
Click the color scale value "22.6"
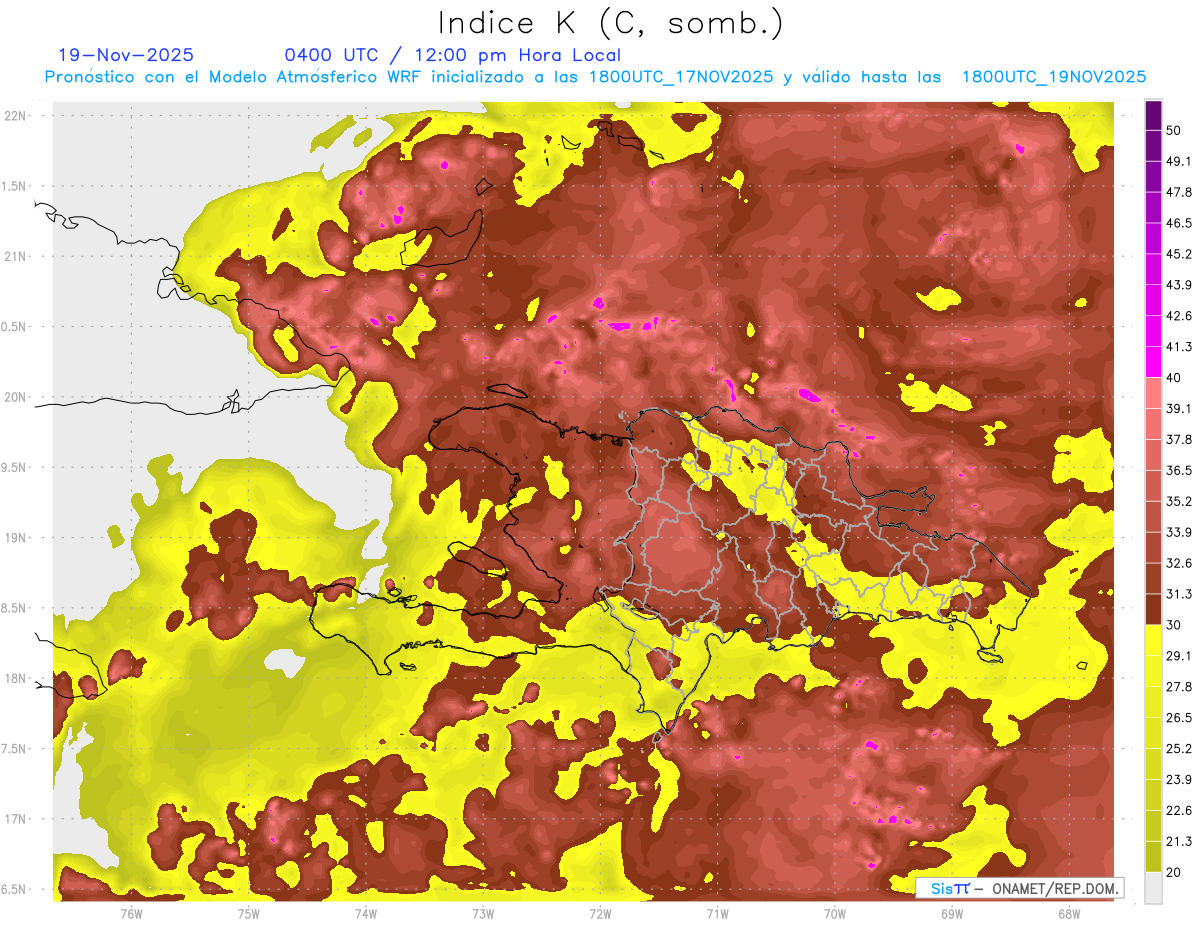1179,811
